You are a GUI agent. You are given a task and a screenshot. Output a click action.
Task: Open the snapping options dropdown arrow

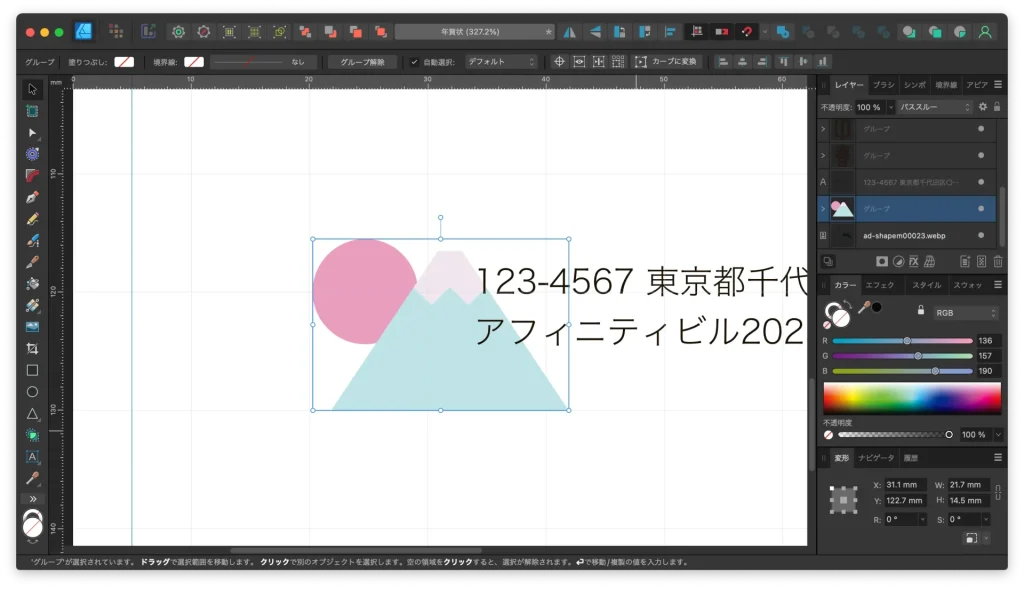pyautogui.click(x=764, y=31)
